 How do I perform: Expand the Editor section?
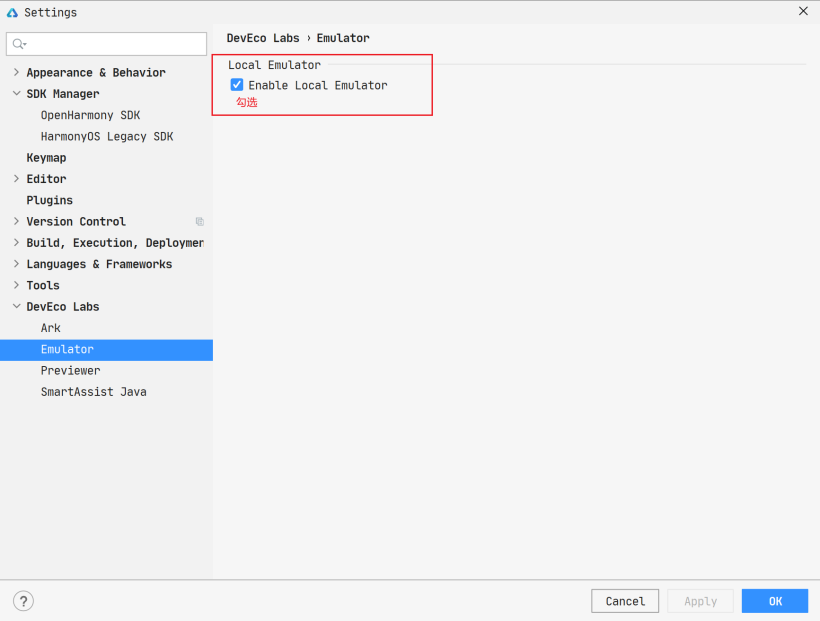[16, 179]
